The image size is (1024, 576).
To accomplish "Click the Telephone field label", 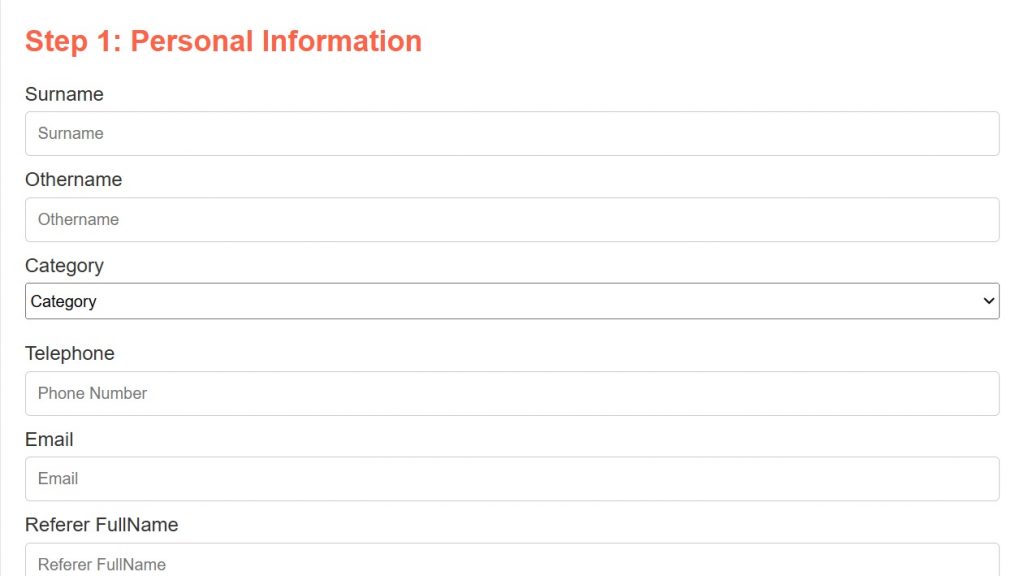I will [70, 353].
